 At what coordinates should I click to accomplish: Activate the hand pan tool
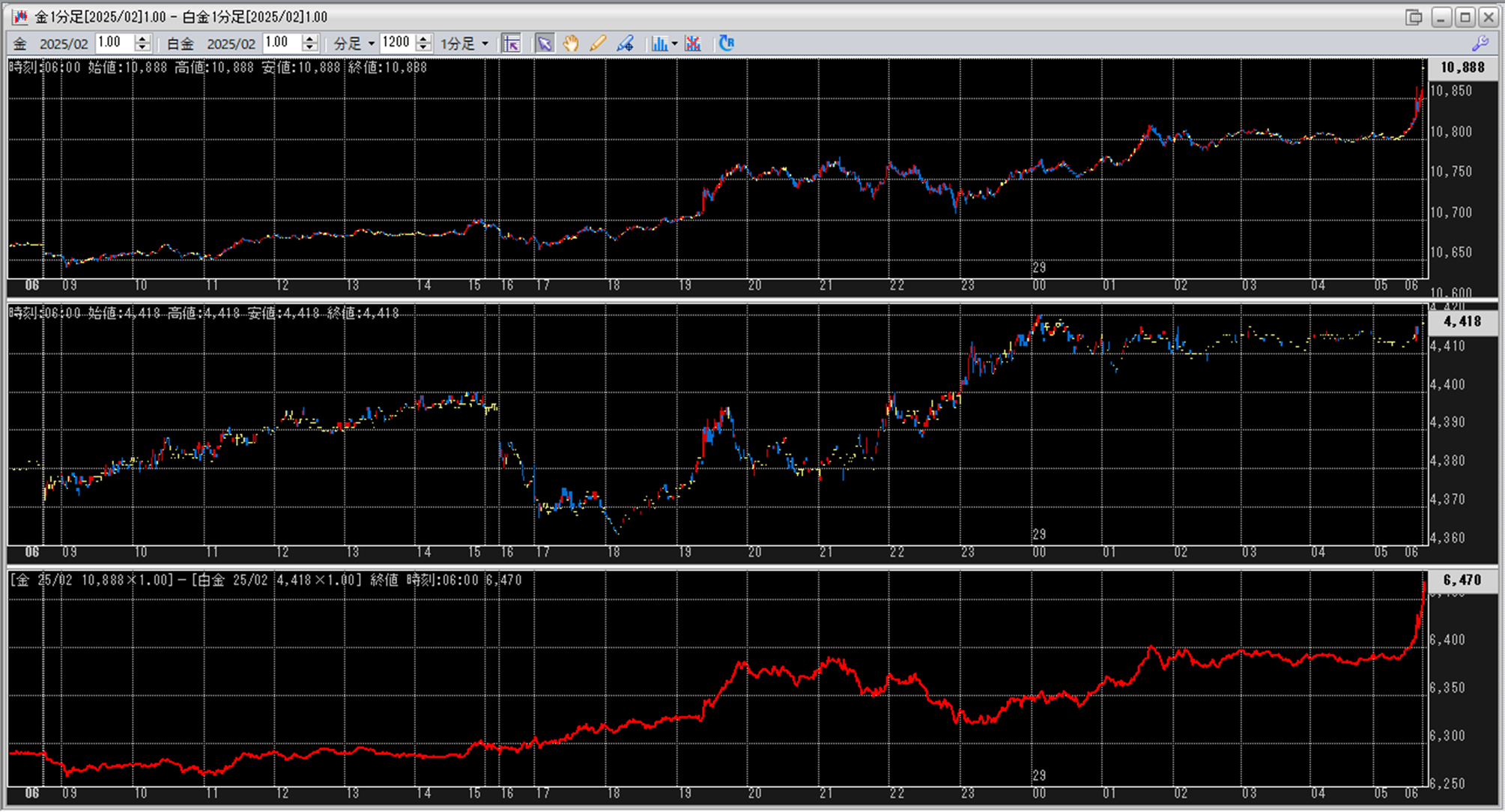571,43
